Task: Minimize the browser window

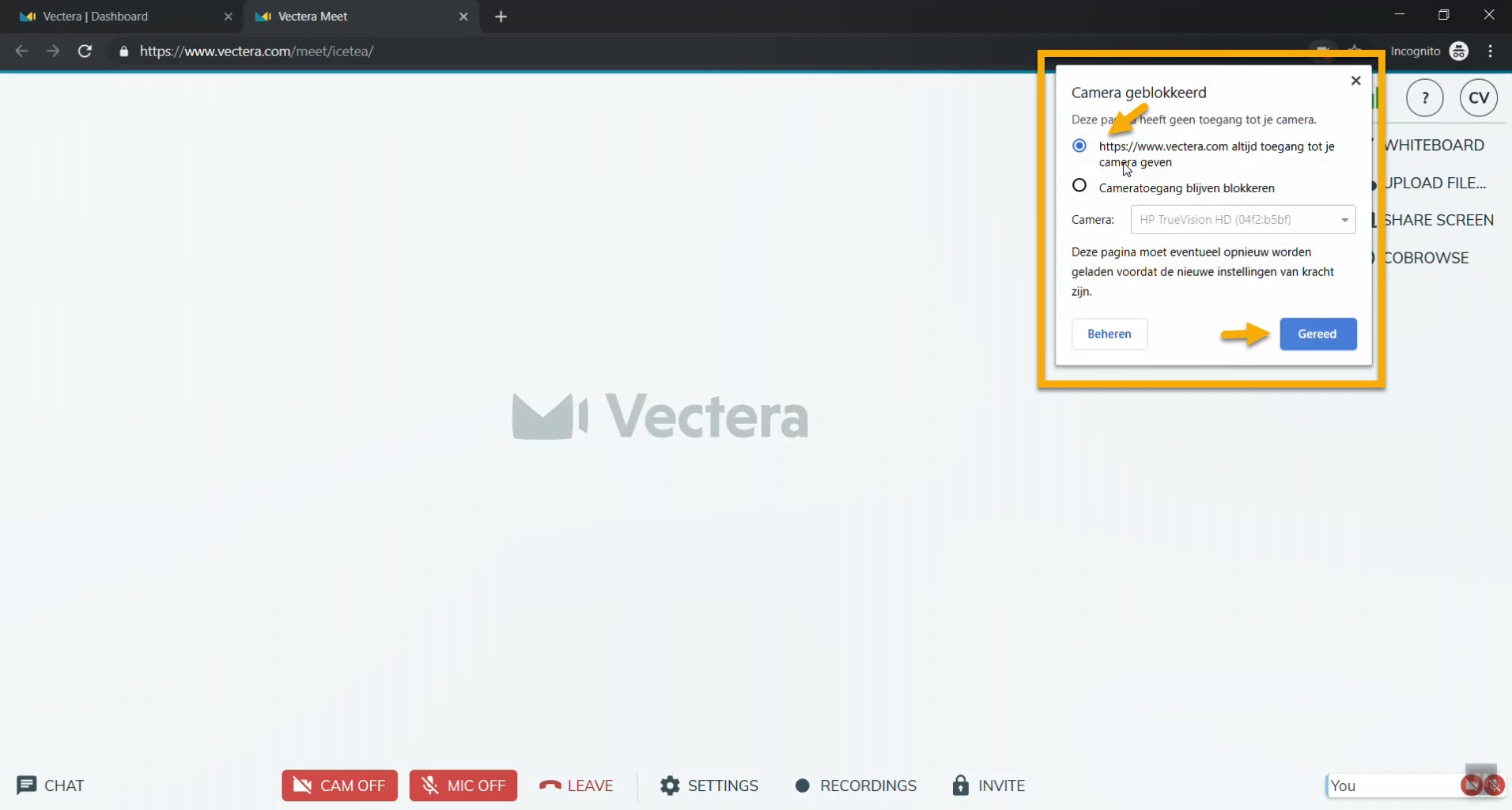Action: 1400,15
